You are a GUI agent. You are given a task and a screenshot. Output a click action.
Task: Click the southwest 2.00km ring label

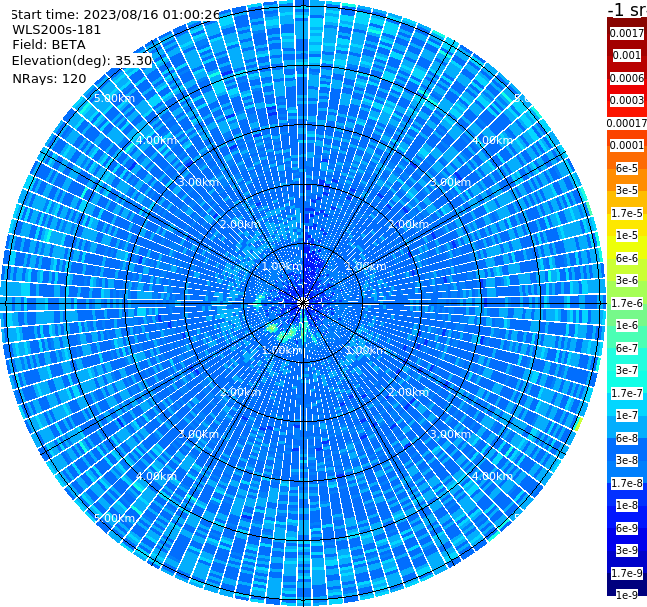[241, 392]
